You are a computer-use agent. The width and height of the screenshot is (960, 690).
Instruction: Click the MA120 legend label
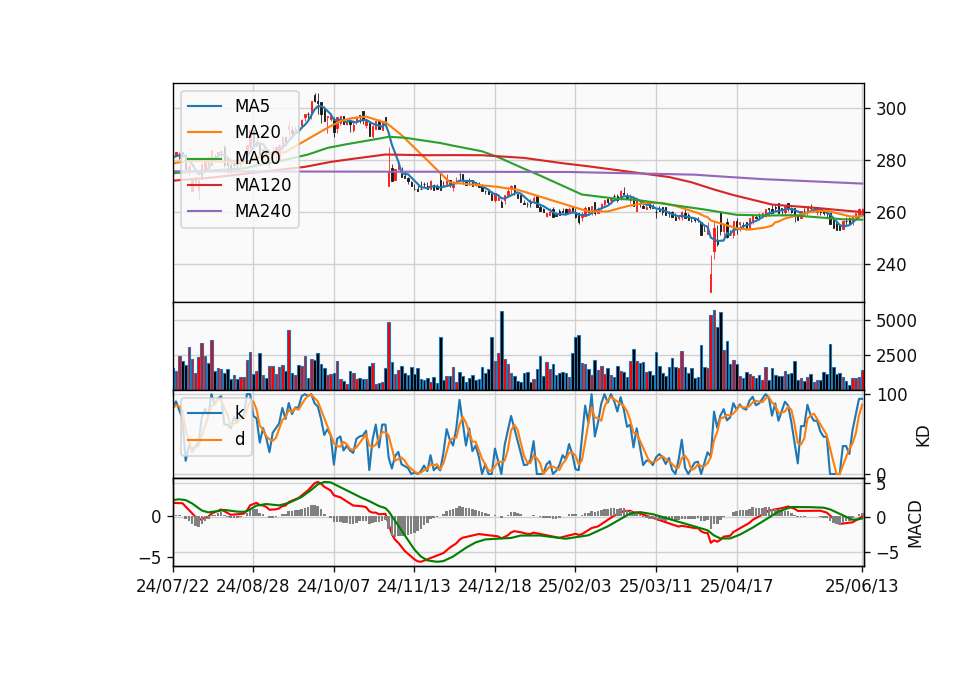(x=263, y=184)
